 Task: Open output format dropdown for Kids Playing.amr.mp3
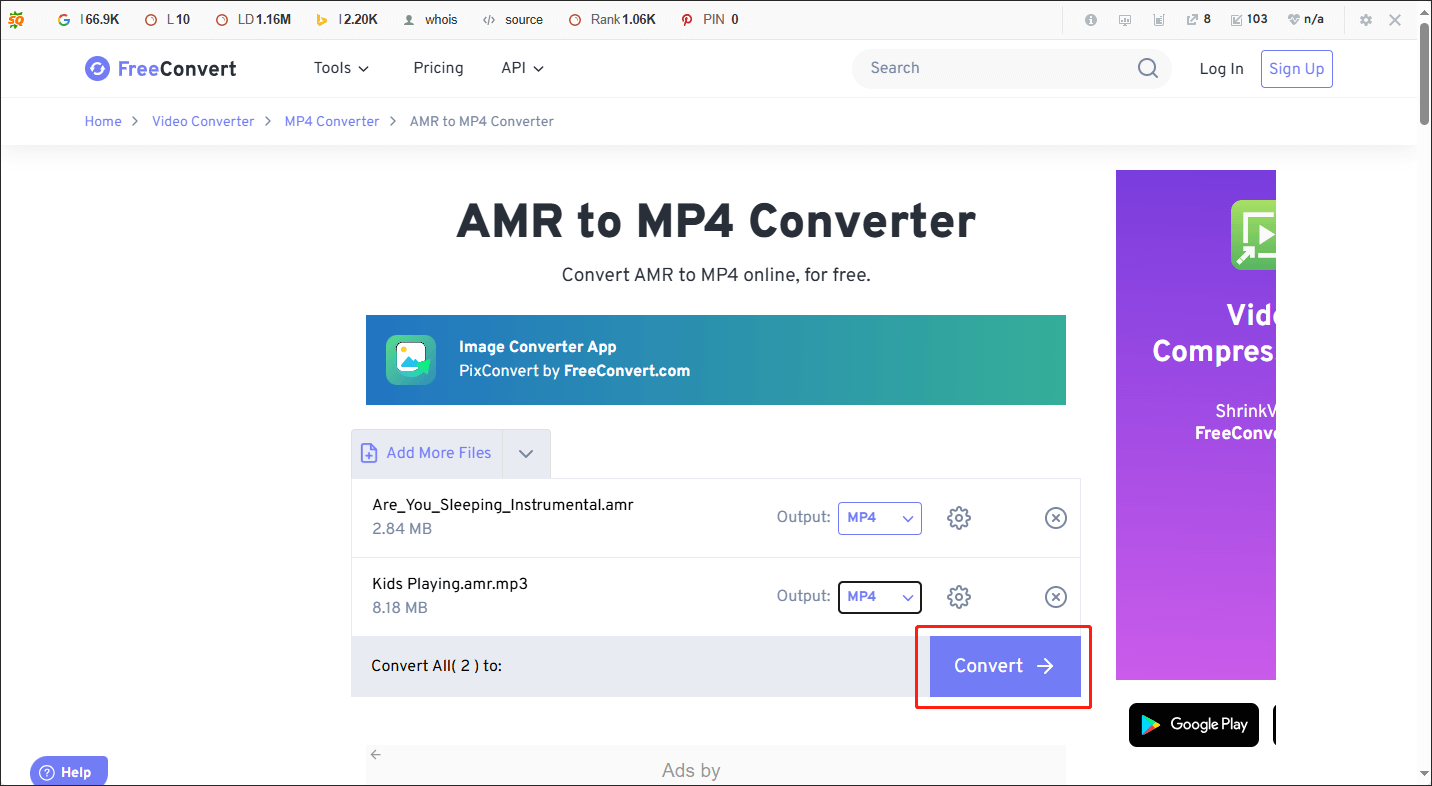pos(879,597)
